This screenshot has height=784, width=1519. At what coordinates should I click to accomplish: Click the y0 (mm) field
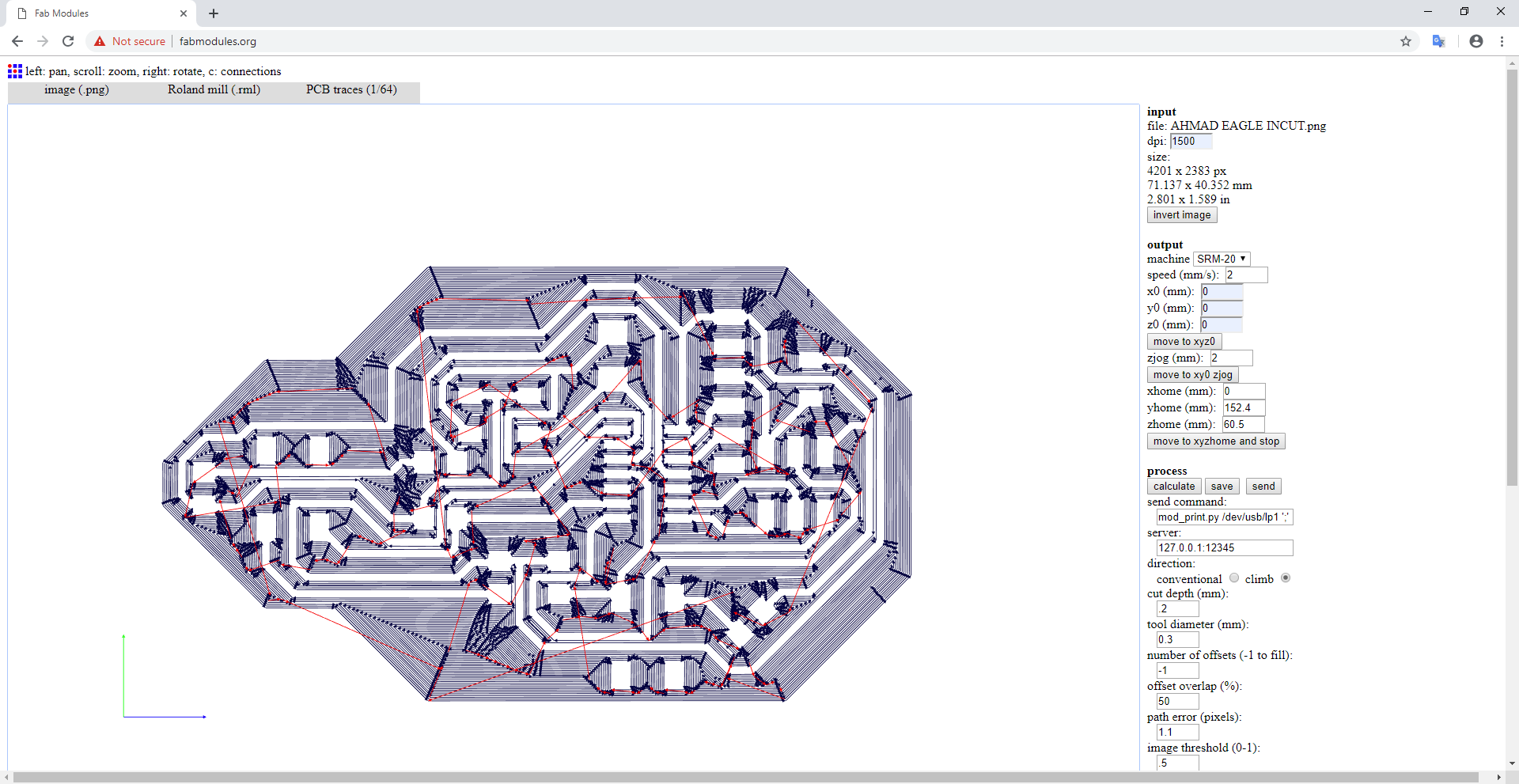pos(1222,309)
